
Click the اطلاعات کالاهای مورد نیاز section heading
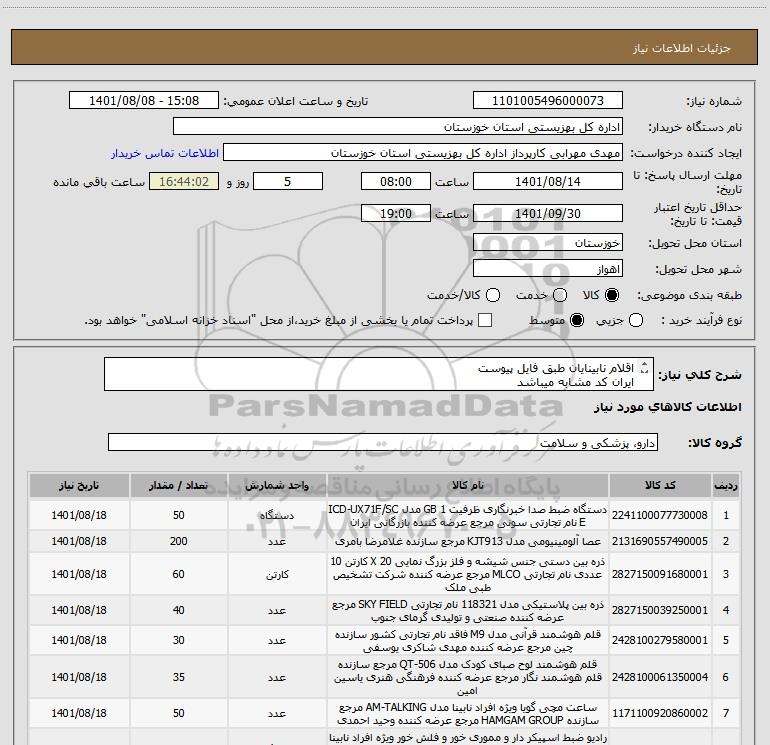tap(667, 407)
